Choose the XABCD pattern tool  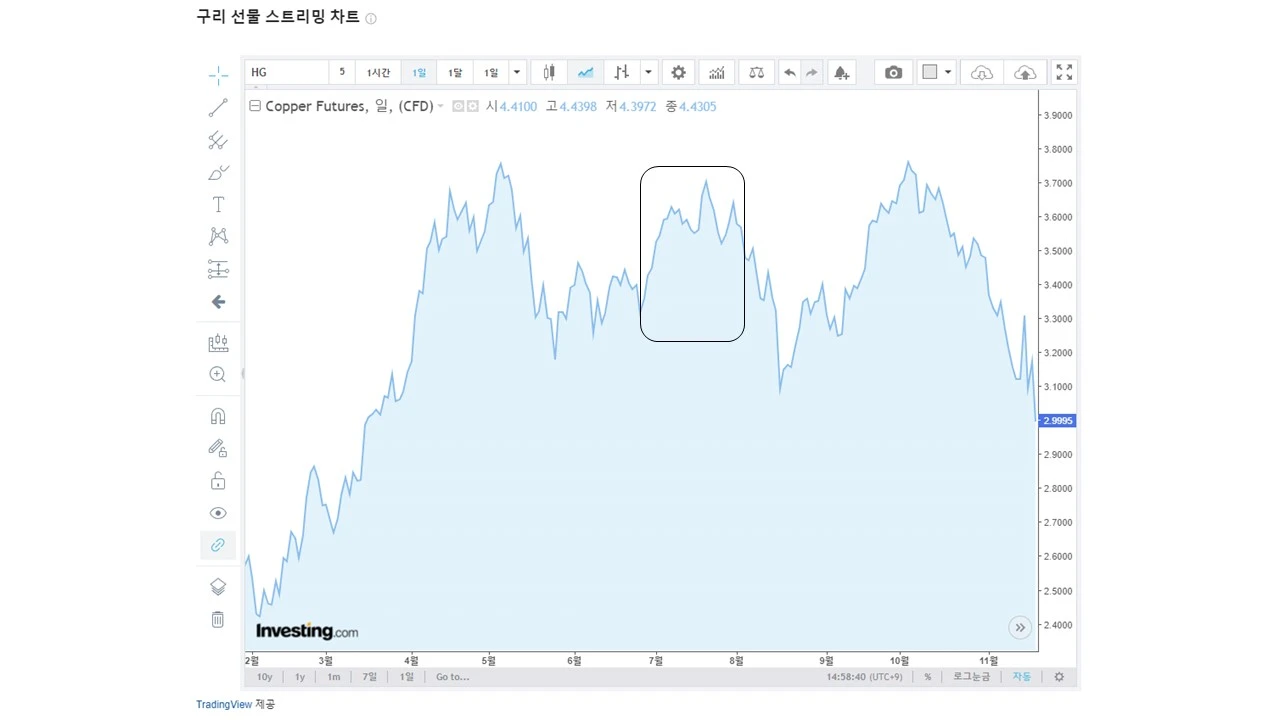coord(218,236)
